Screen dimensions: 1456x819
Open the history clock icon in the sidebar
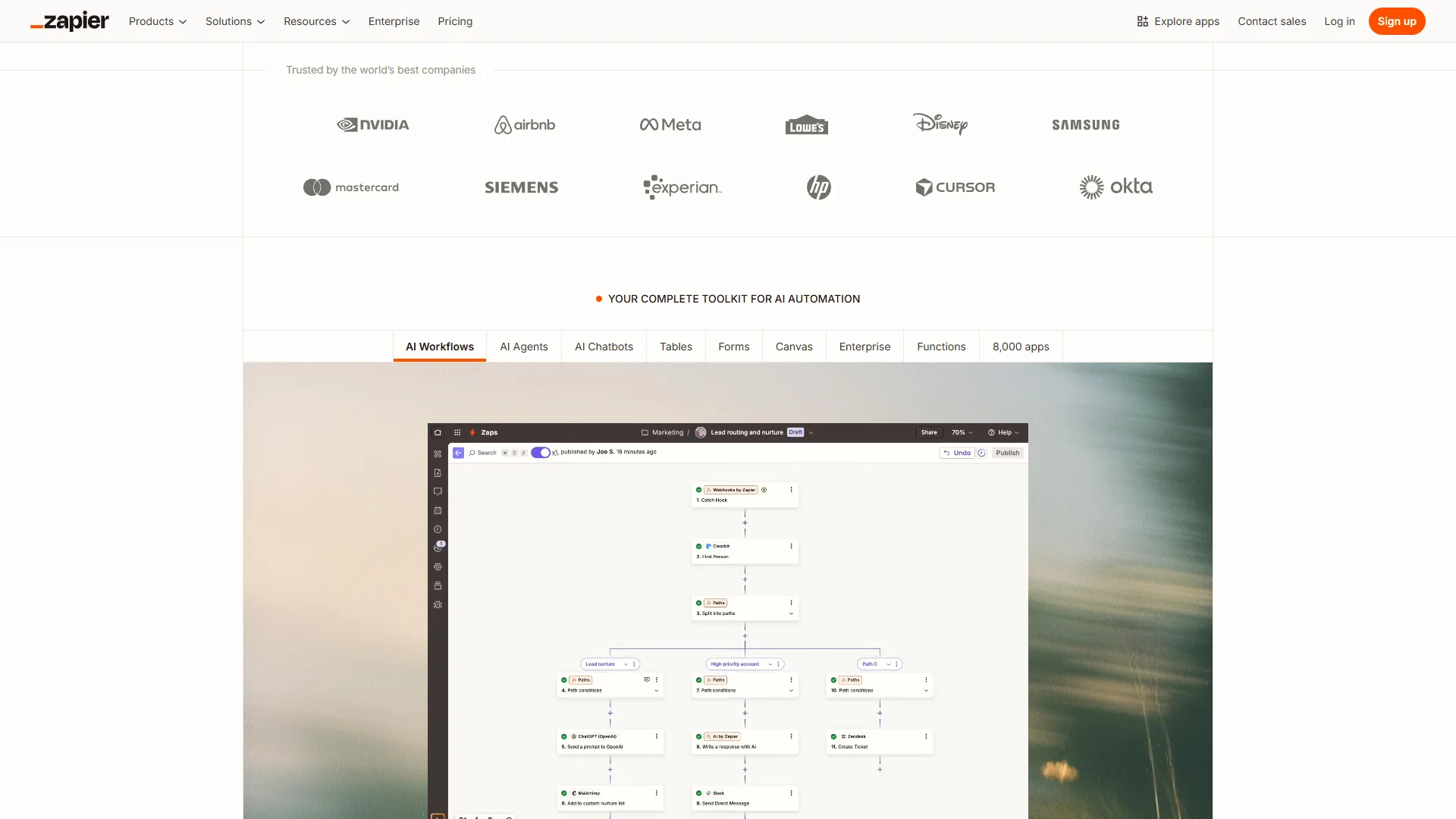[x=438, y=529]
